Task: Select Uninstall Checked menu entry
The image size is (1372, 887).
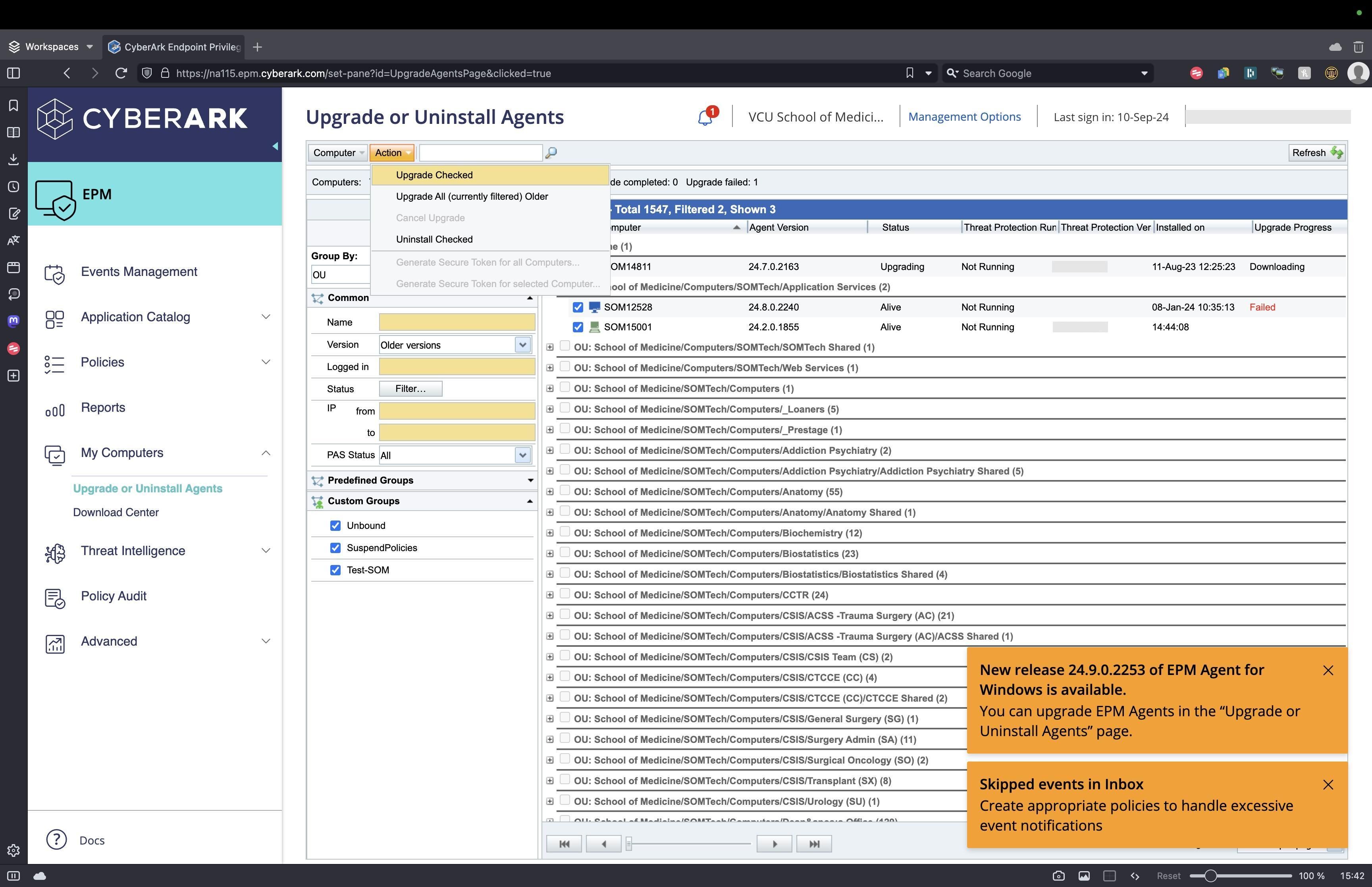Action: coord(434,239)
